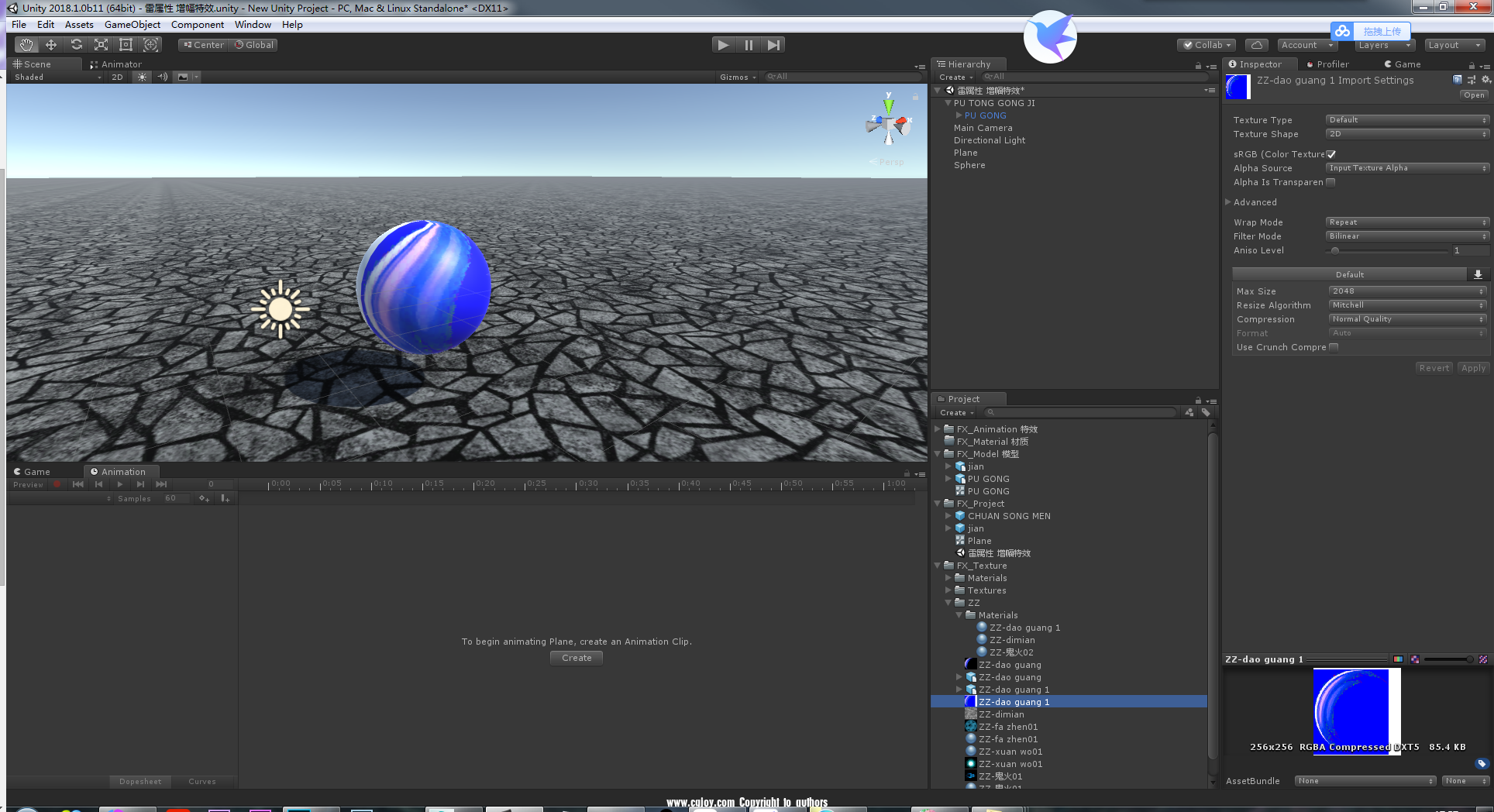The image size is (1494, 812).
Task: Enable Use Crunch Compression checkbox
Action: click(1334, 347)
